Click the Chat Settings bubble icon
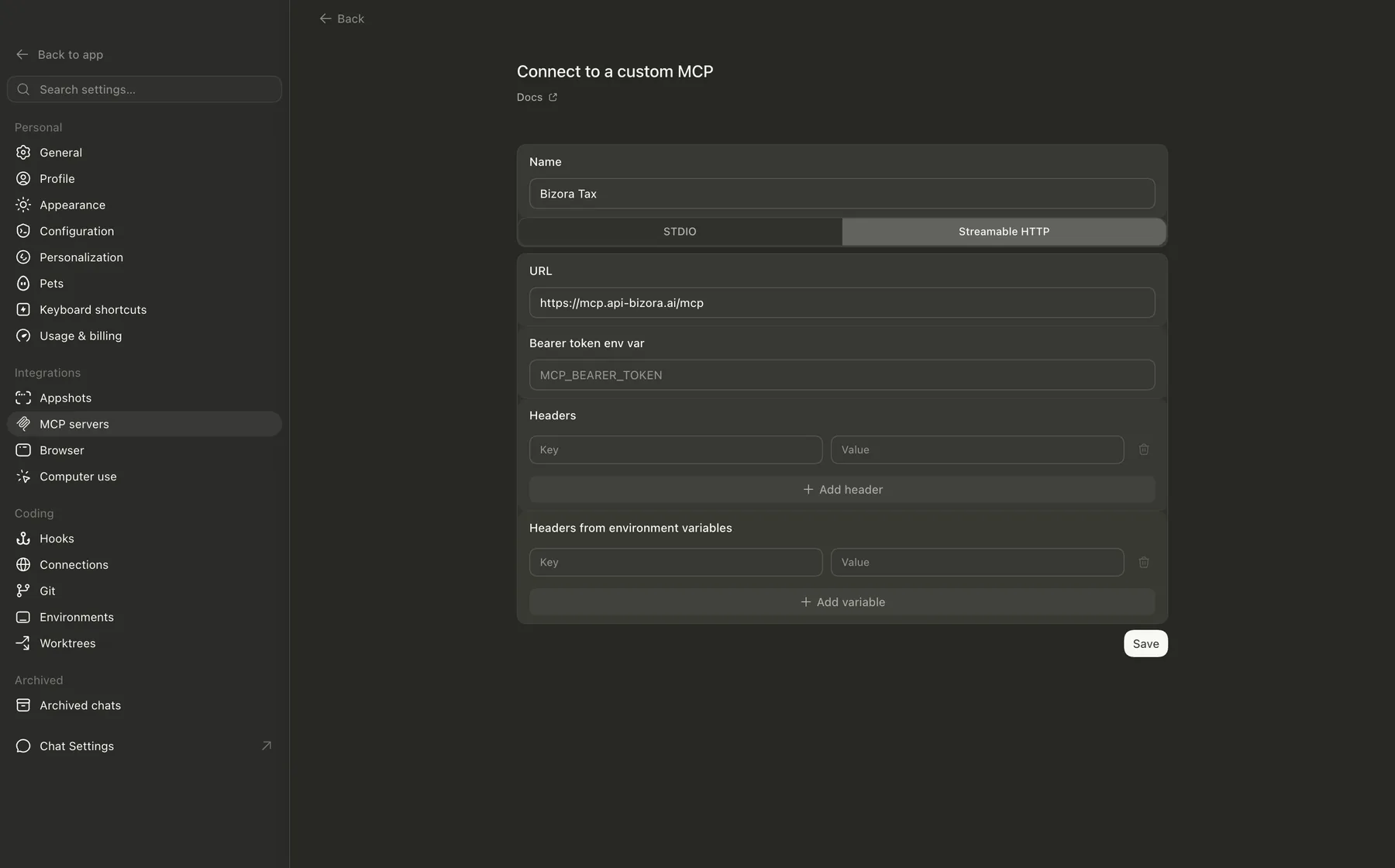 click(x=23, y=746)
